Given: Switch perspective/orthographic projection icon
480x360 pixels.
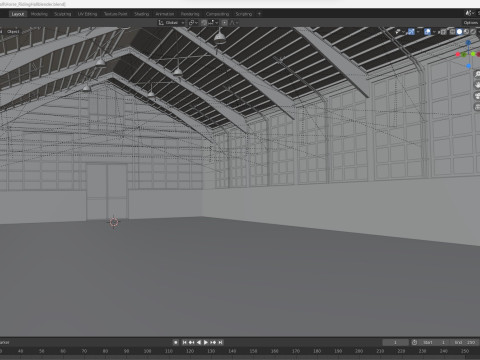Looking at the screenshot, I should pos(477,107).
